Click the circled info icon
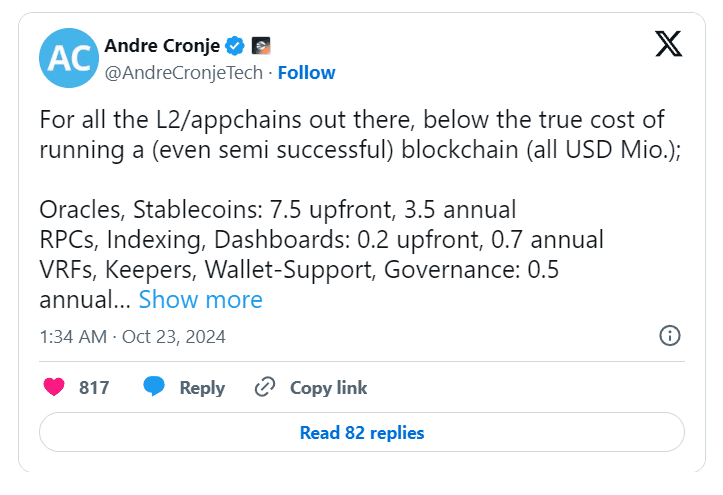Viewport: 723px width, 495px height. 670,336
